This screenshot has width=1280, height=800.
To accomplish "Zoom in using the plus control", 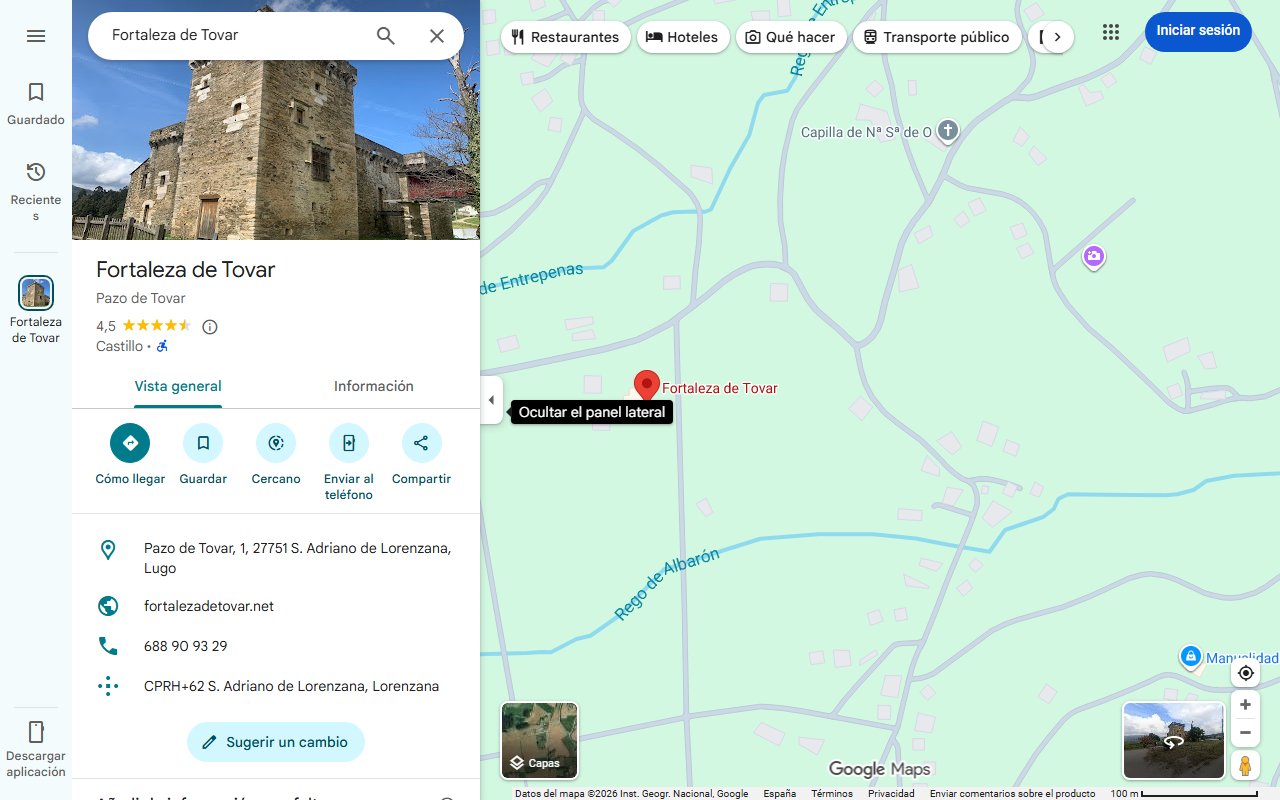I will click(1245, 704).
